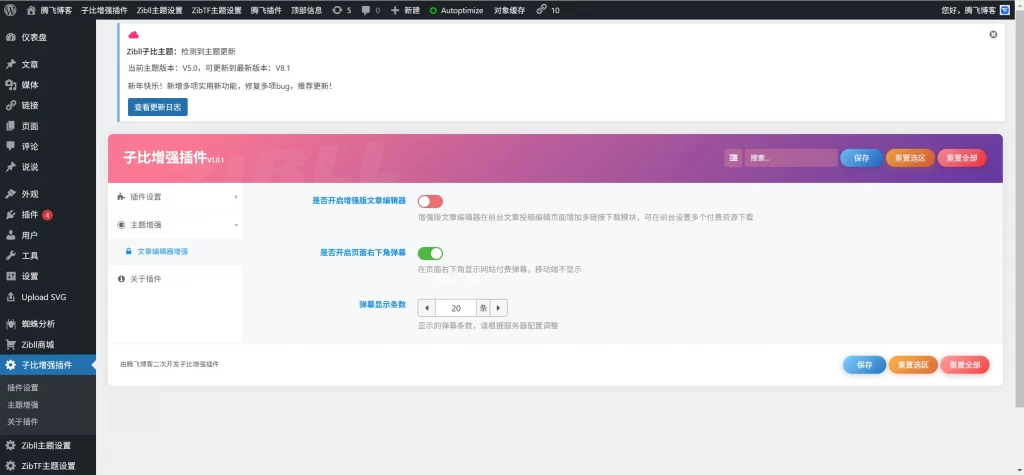
Task: Open 工具 in the sidebar
Action: point(48,255)
